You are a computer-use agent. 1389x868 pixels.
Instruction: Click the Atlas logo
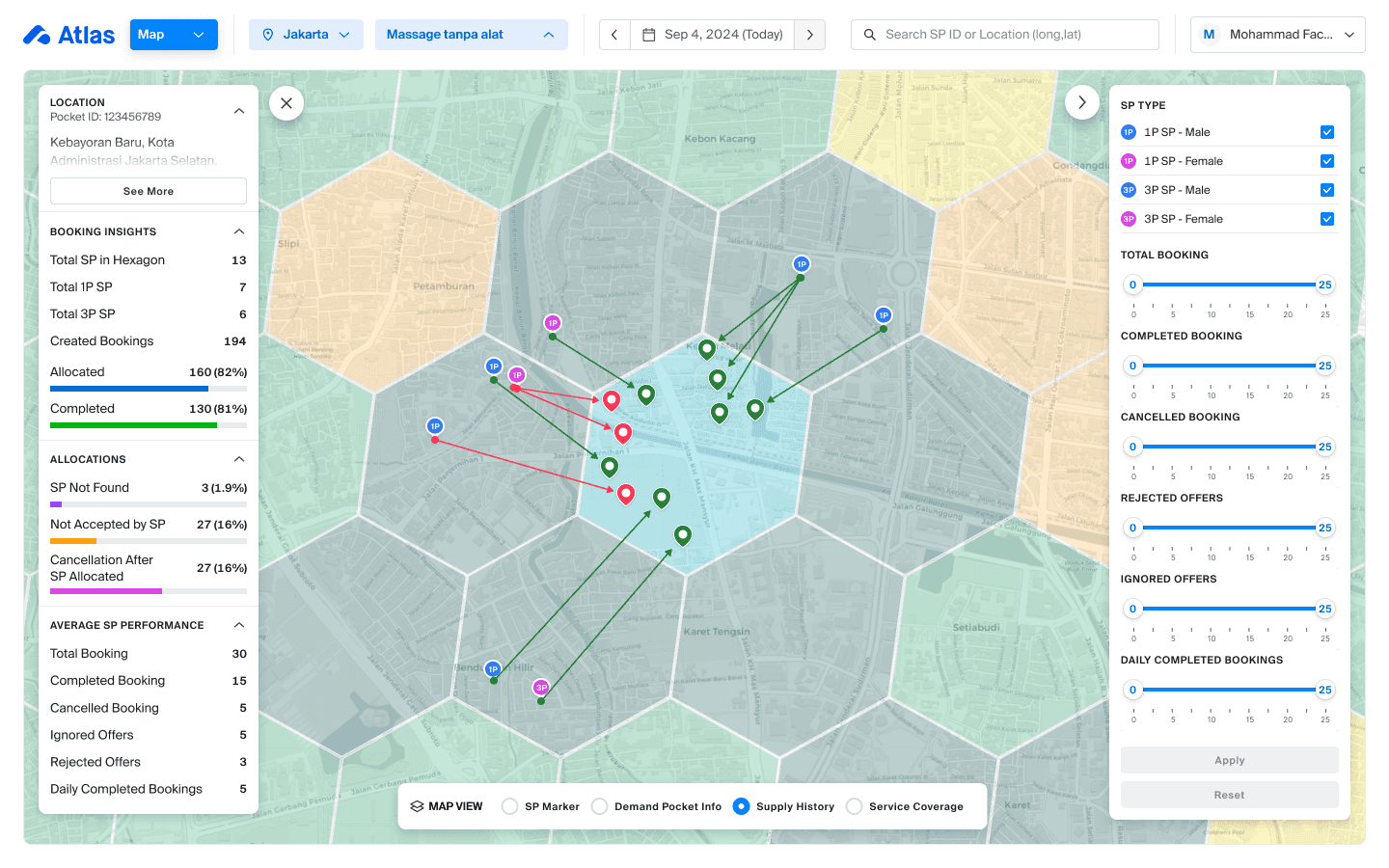(x=68, y=35)
